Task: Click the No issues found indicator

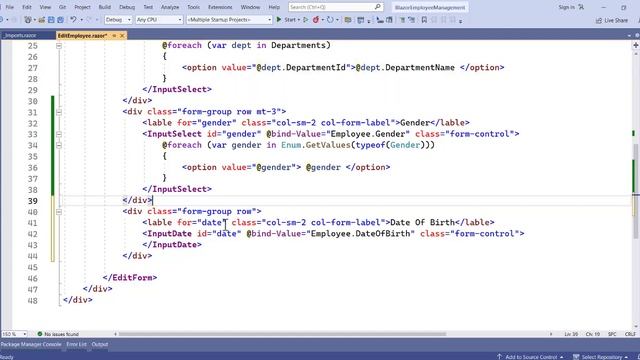Action: point(58,334)
